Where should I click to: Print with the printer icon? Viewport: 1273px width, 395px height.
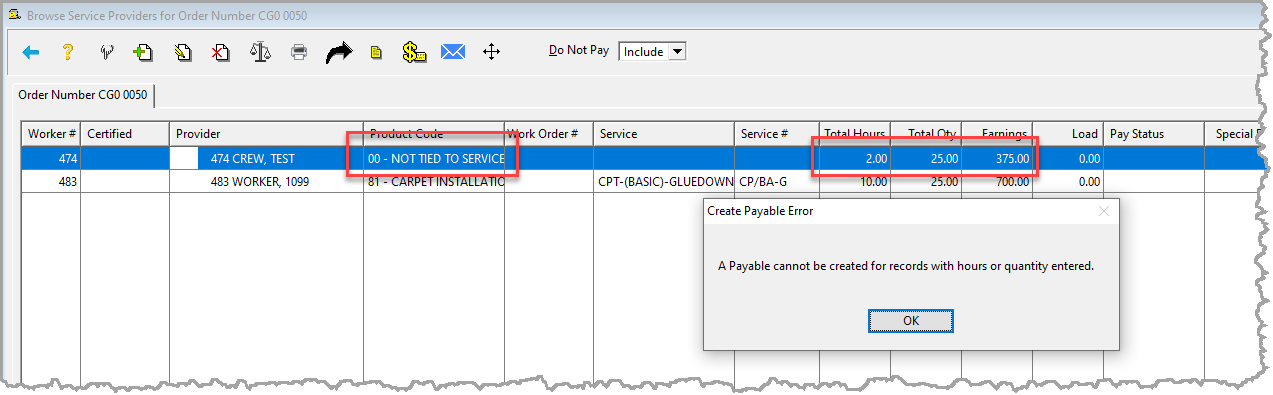click(x=299, y=52)
